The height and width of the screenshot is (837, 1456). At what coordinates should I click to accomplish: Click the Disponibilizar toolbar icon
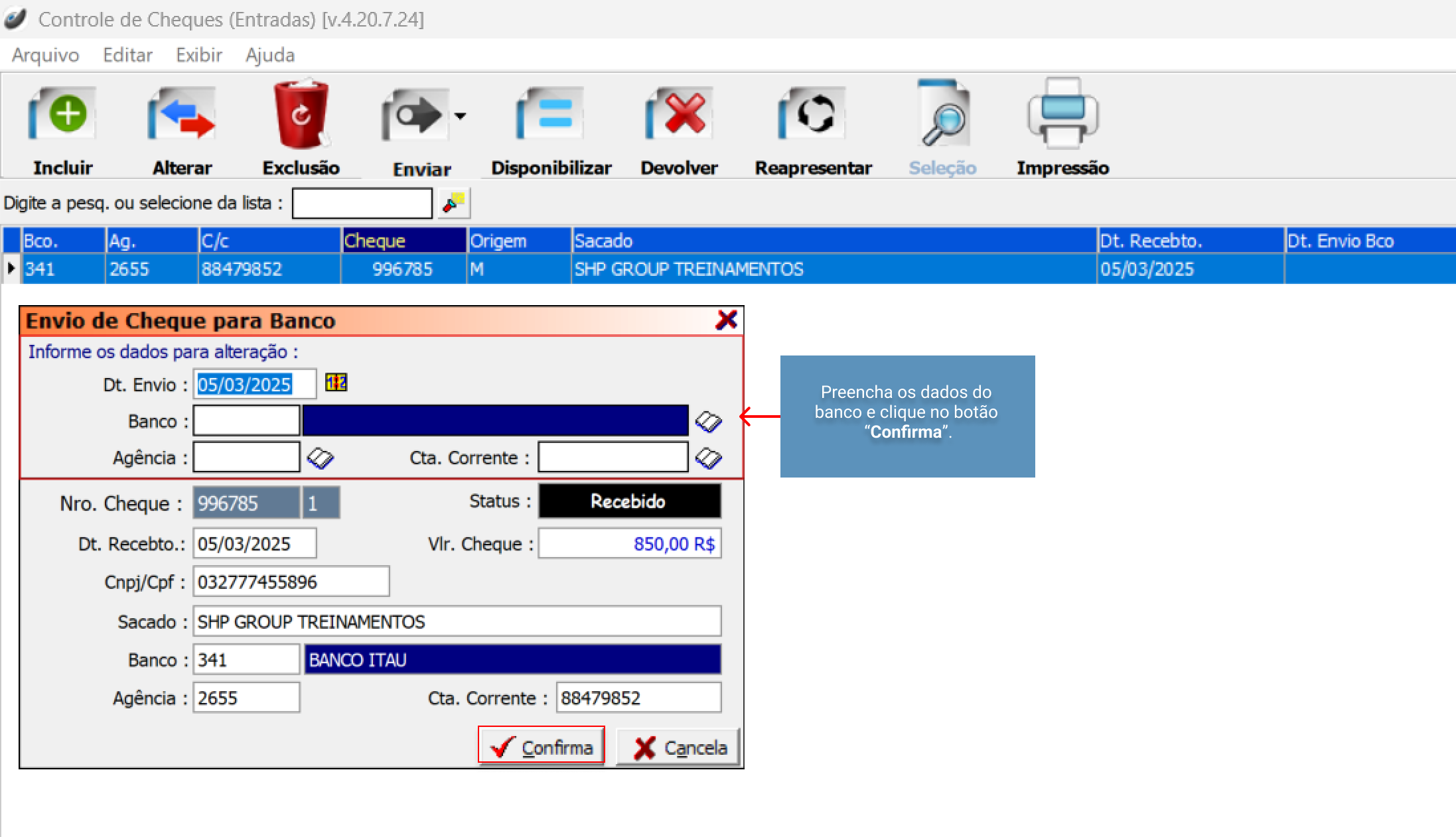tap(550, 114)
